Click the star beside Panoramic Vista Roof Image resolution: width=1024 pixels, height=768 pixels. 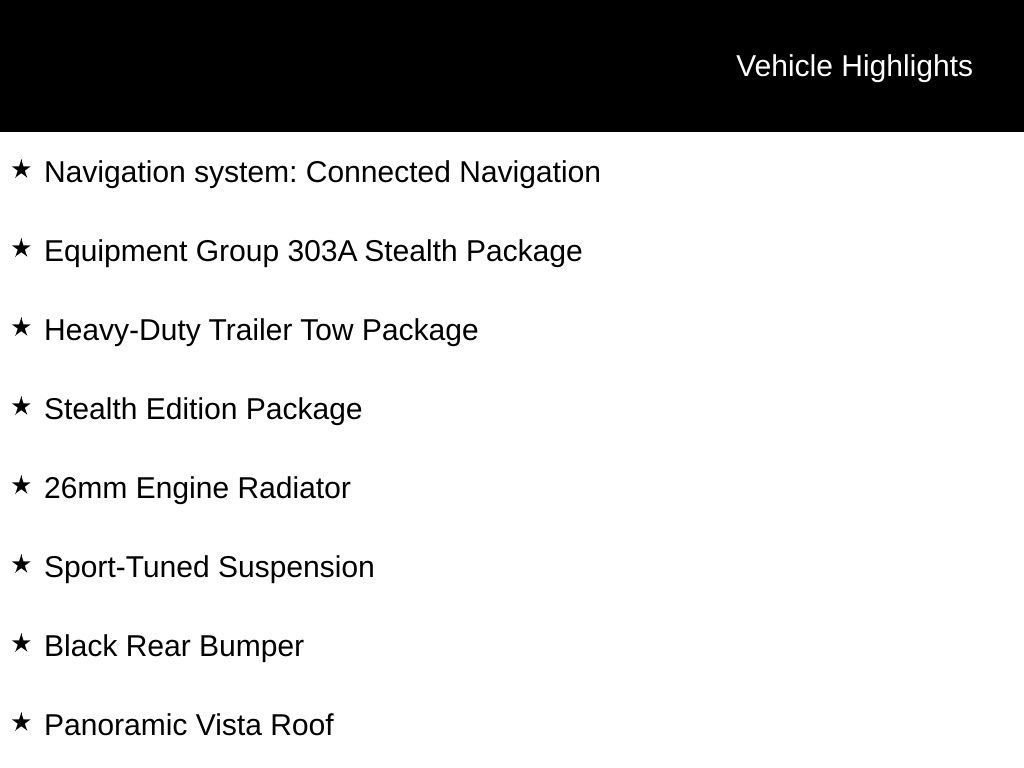pyautogui.click(x=21, y=723)
